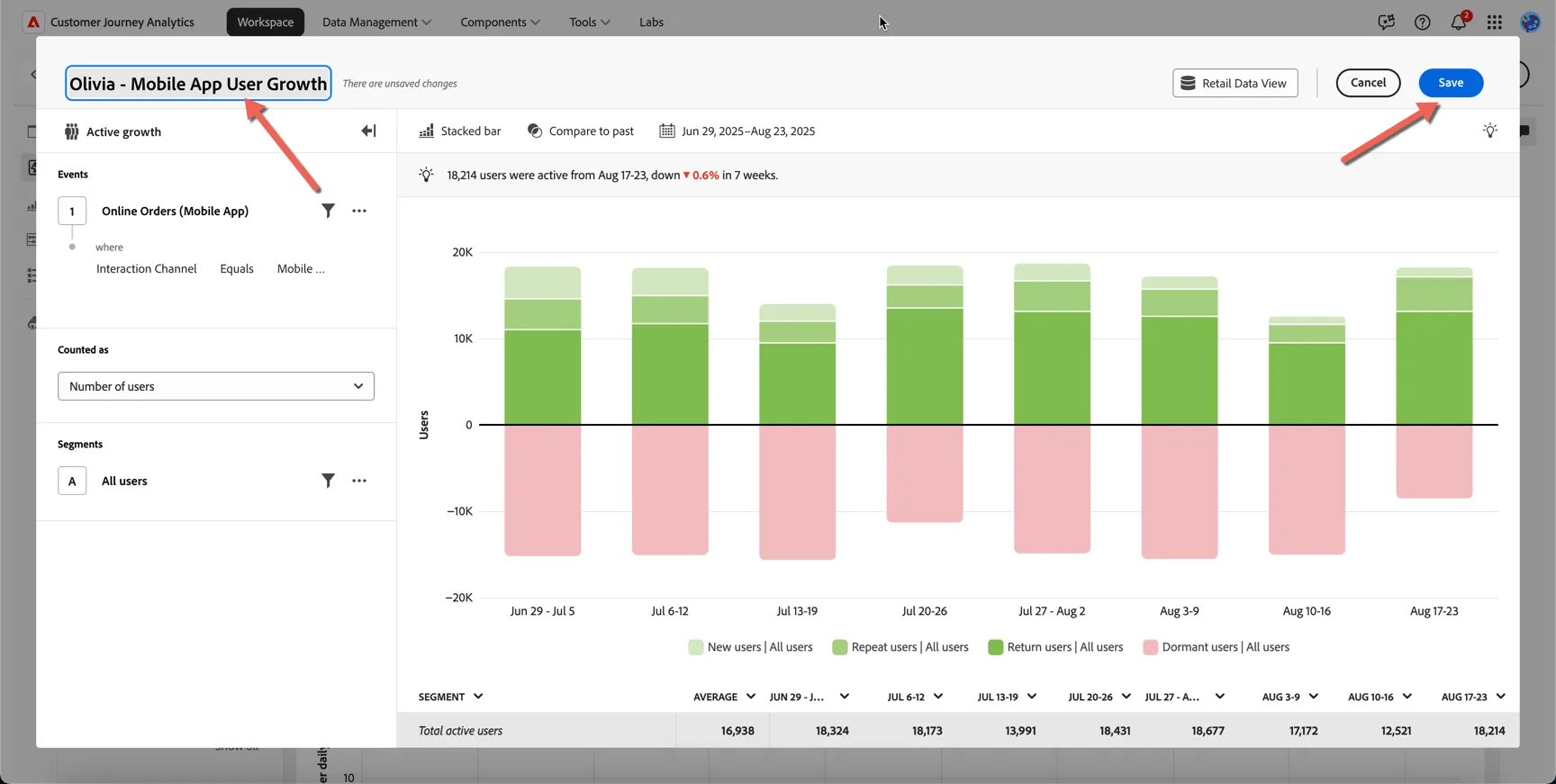Click the 12,521 cell in the table
1556x784 pixels.
[x=1396, y=731]
